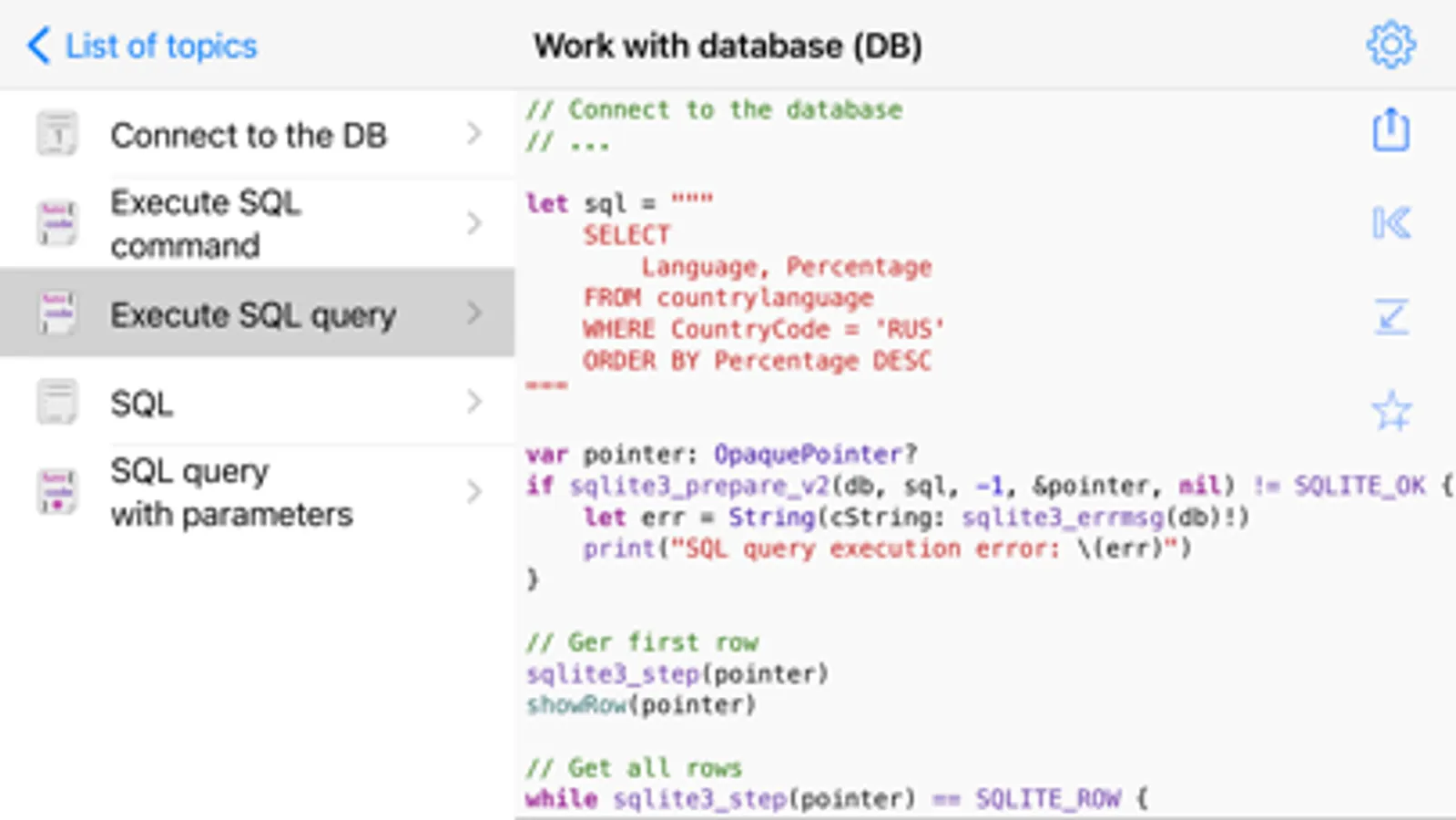The width and height of the screenshot is (1456, 820).
Task: Click the SELECT keyword line
Action: (x=626, y=235)
